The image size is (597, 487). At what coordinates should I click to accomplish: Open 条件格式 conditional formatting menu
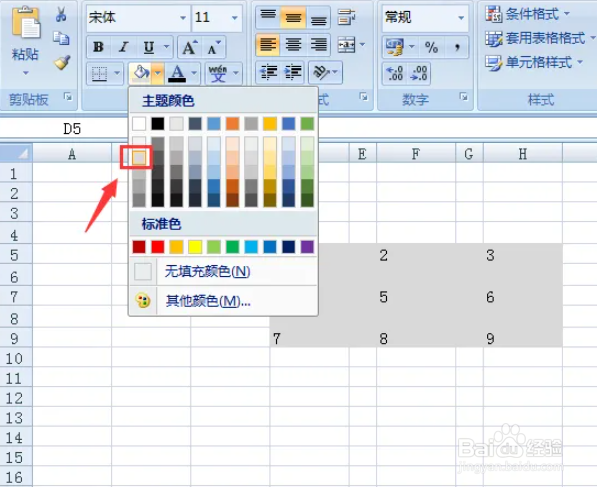click(x=528, y=14)
